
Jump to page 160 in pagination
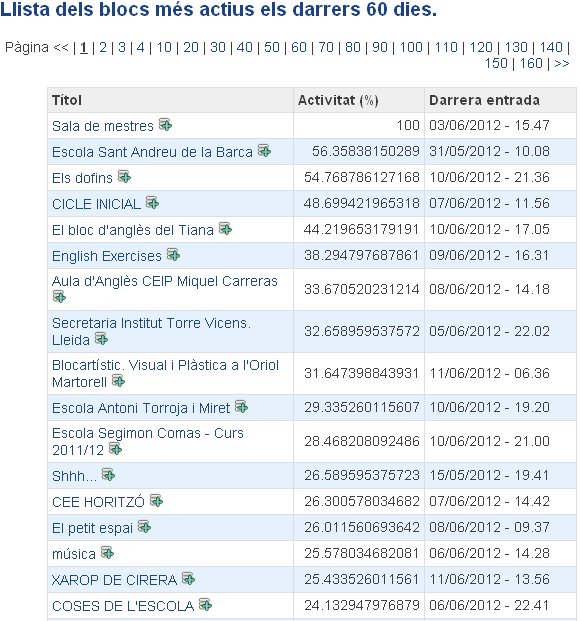click(531, 63)
